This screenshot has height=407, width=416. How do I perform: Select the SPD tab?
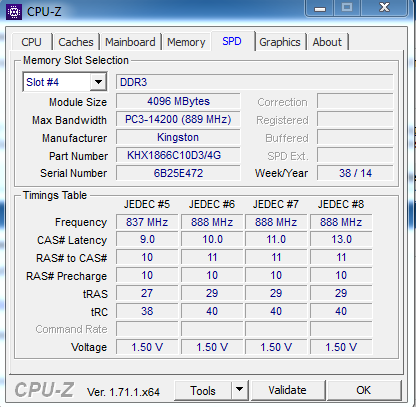click(x=232, y=41)
